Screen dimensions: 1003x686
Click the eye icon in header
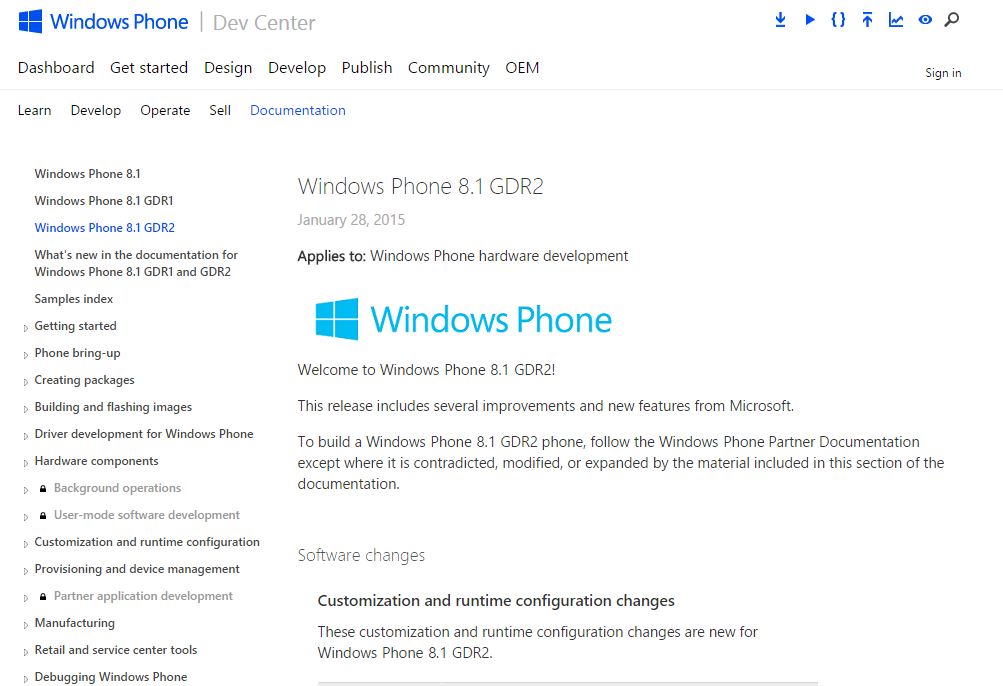pyautogui.click(x=925, y=20)
